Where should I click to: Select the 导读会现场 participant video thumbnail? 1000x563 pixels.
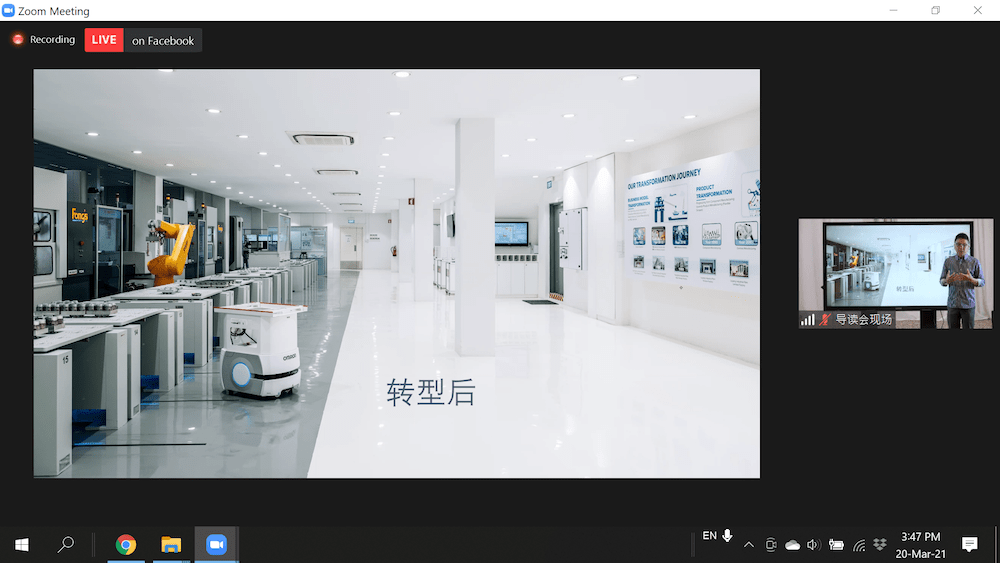[895, 272]
